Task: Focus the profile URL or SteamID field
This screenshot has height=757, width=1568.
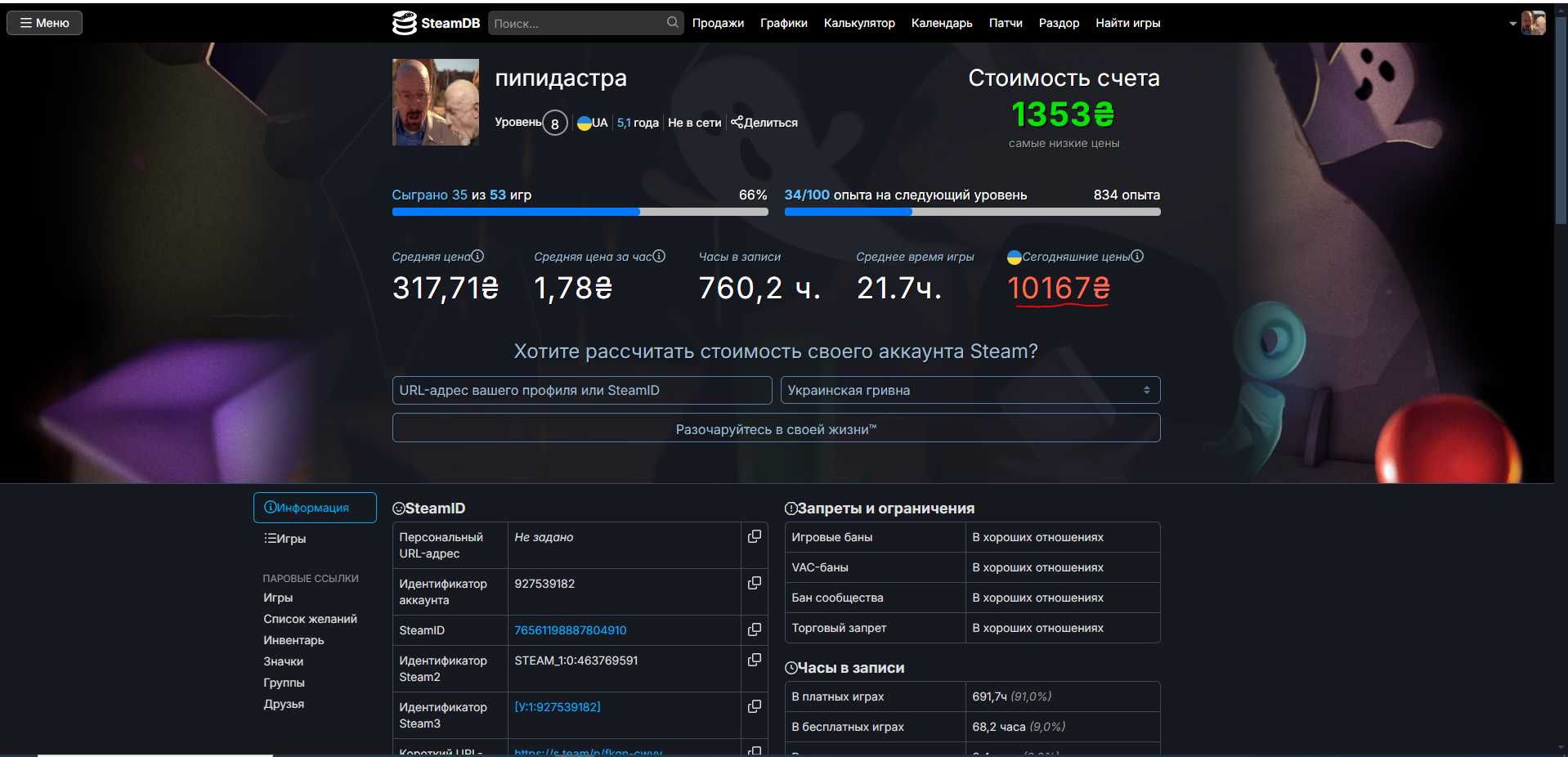Action: [582, 390]
